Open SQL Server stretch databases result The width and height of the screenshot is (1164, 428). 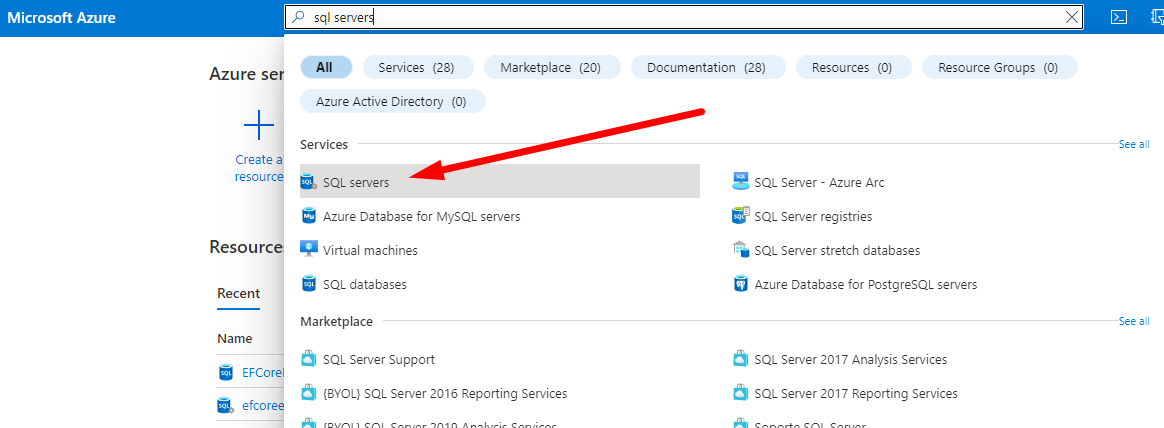836,250
